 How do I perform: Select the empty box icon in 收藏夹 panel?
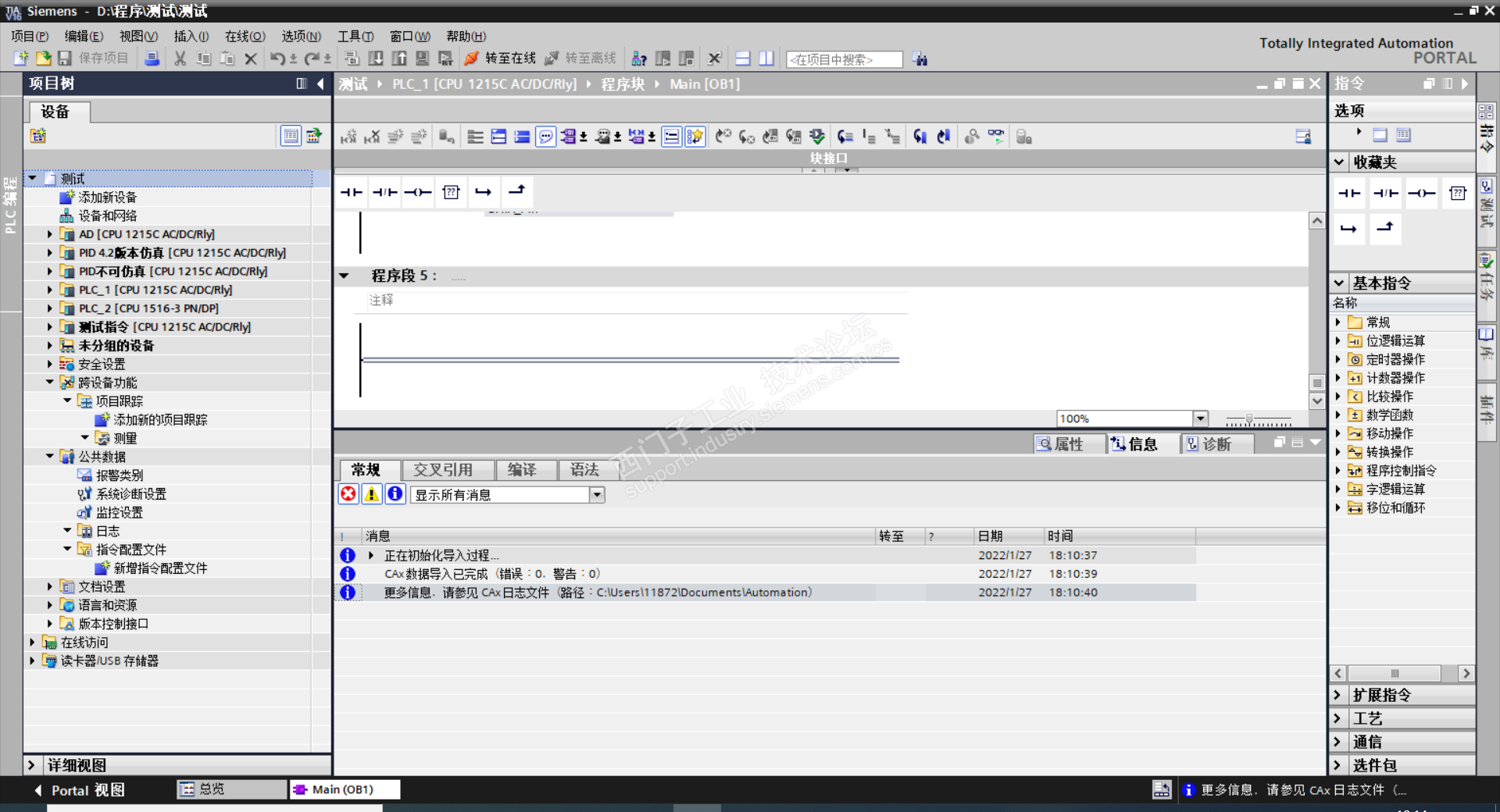click(1458, 193)
